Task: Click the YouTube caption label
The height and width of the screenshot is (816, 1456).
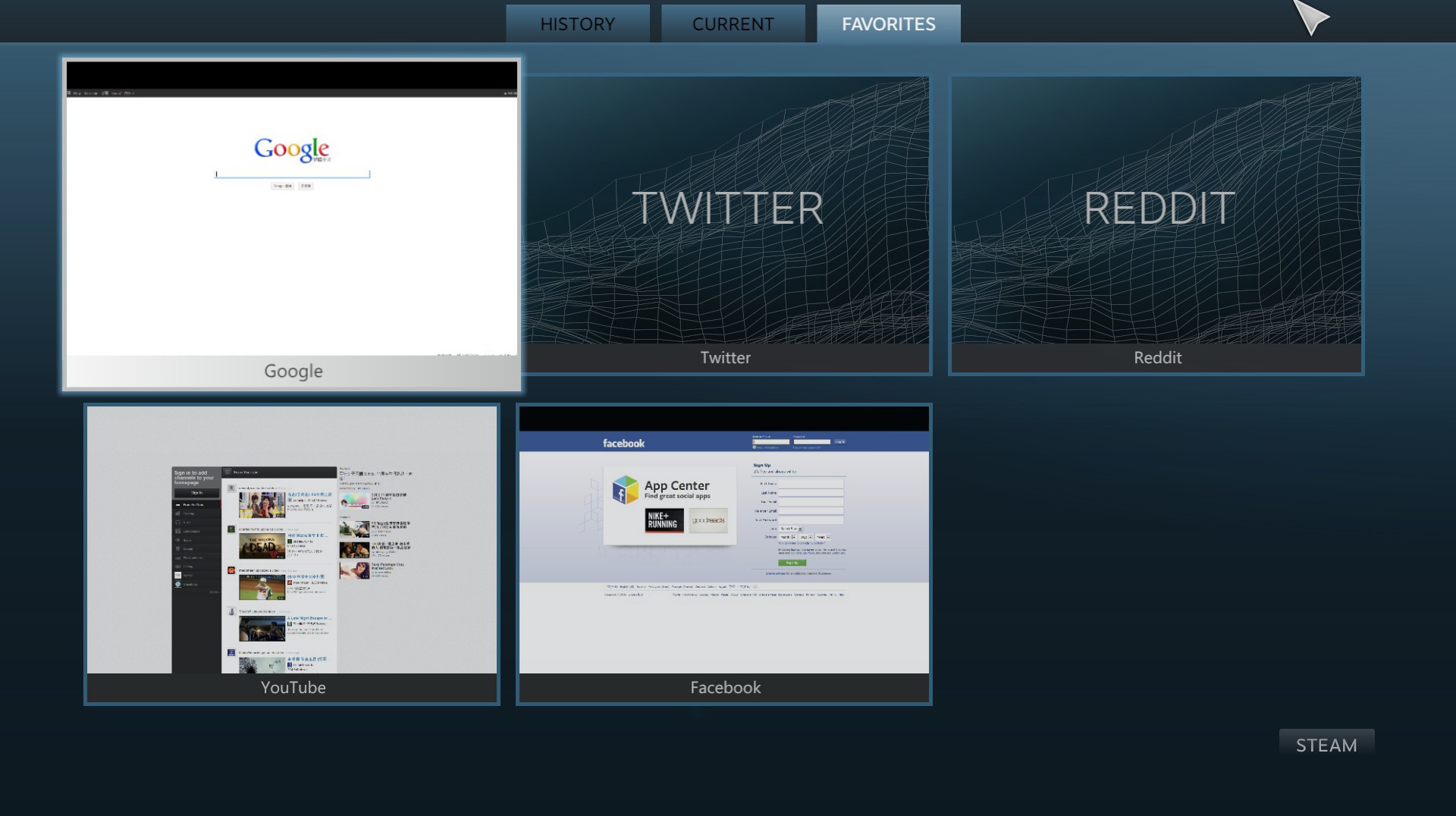Action: [293, 688]
